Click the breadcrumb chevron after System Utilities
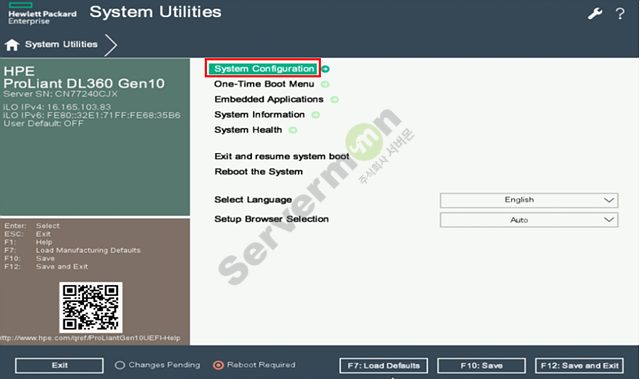640x379 pixels. 111,45
